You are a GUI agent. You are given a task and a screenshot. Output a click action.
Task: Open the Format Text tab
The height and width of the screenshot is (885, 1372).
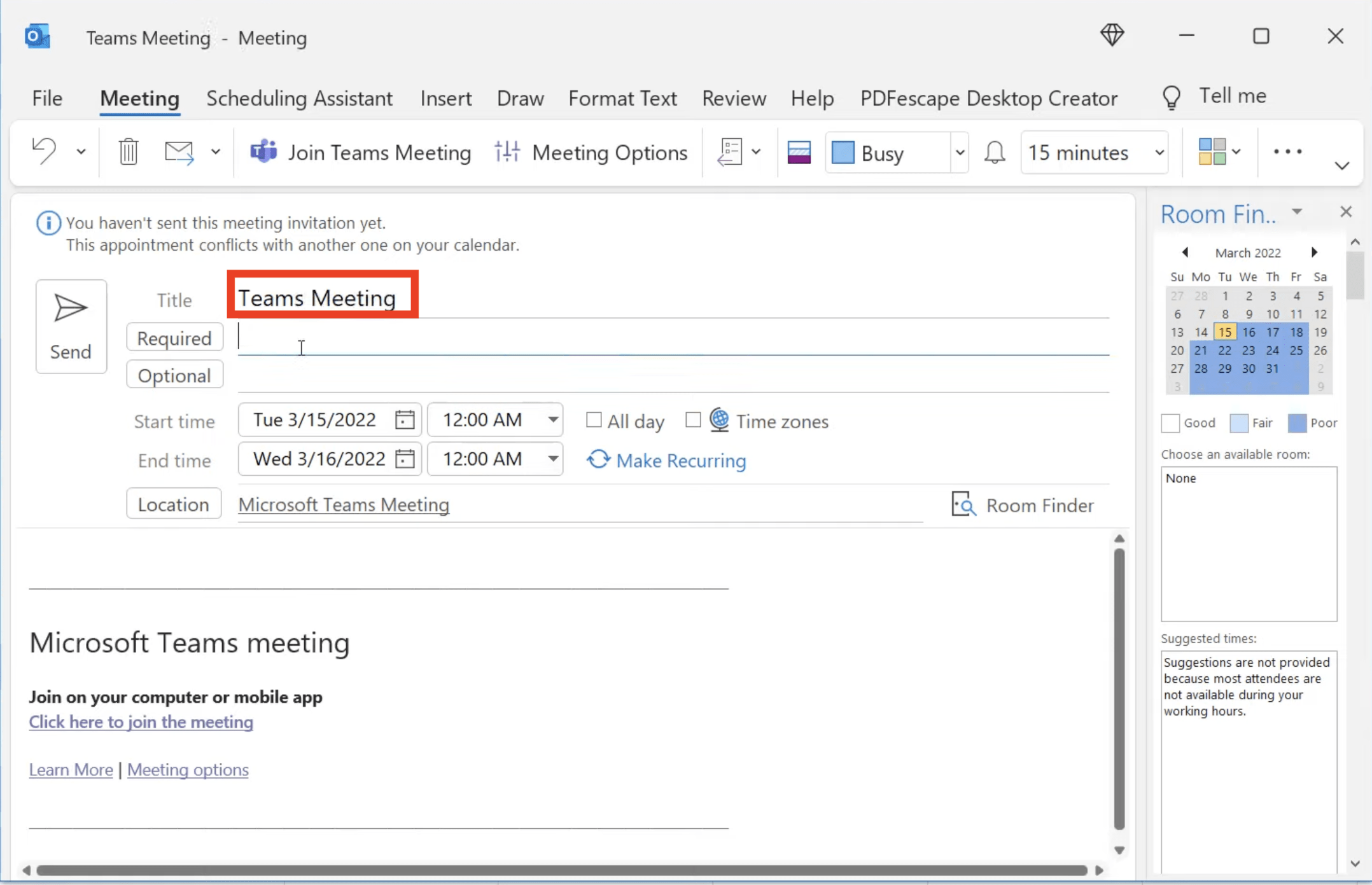(622, 99)
